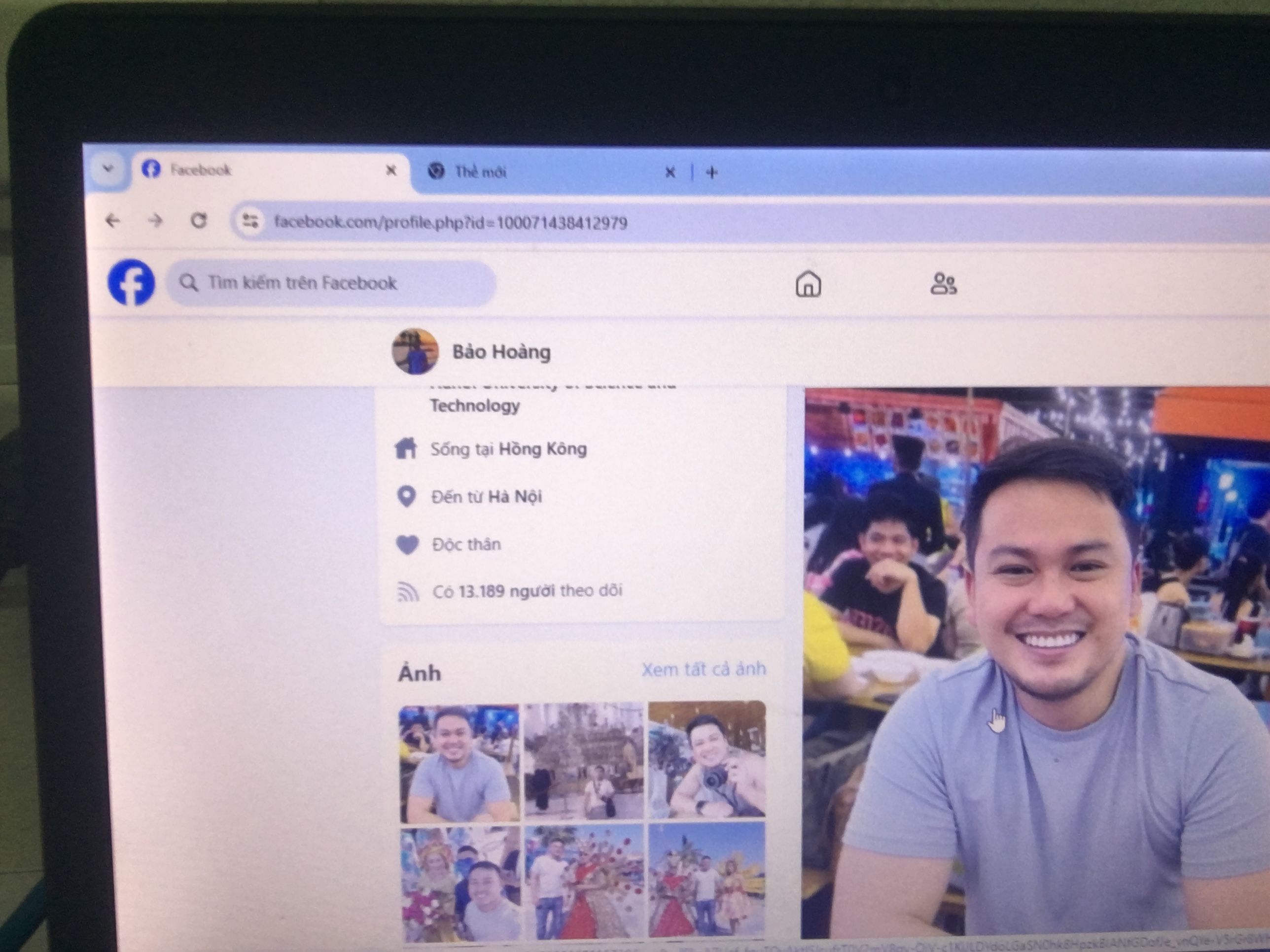Image resolution: width=1270 pixels, height=952 pixels.
Task: Click the Facebook logo icon
Action: click(132, 283)
